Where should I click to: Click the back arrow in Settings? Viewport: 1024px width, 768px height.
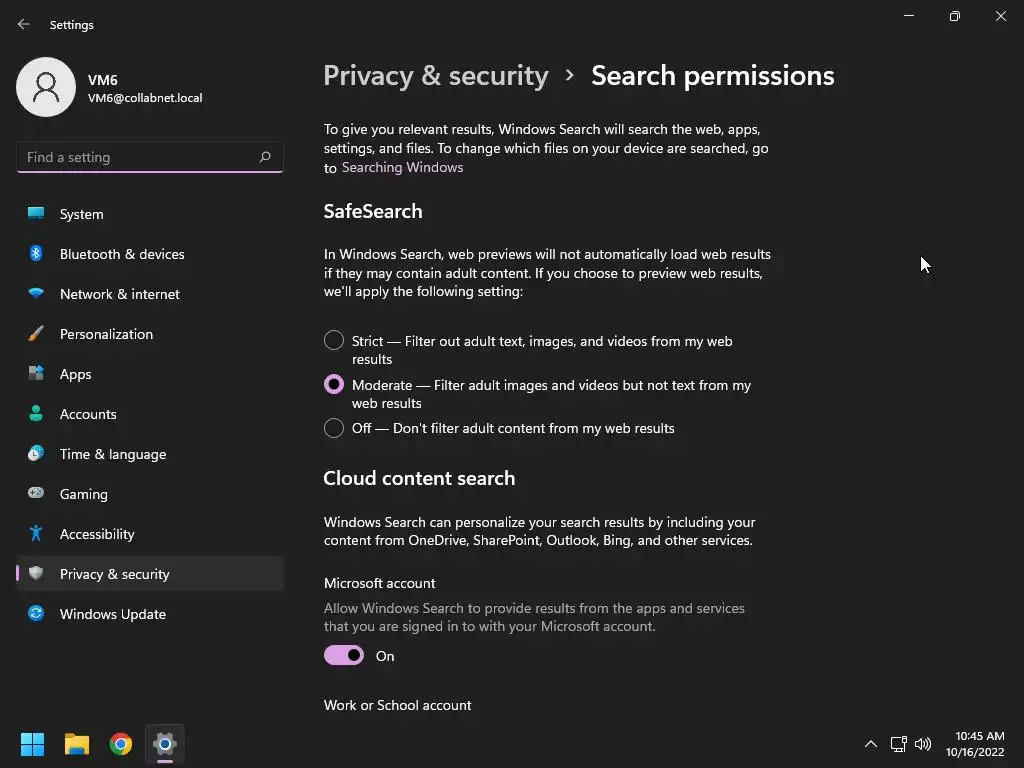(24, 24)
